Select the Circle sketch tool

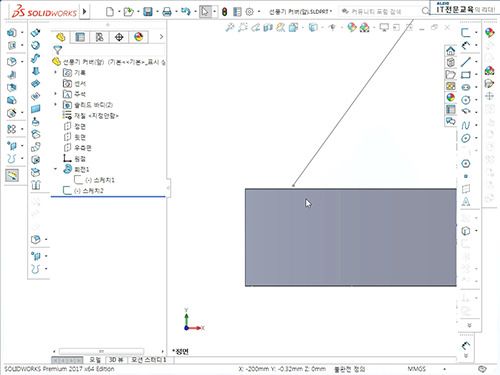[466, 100]
